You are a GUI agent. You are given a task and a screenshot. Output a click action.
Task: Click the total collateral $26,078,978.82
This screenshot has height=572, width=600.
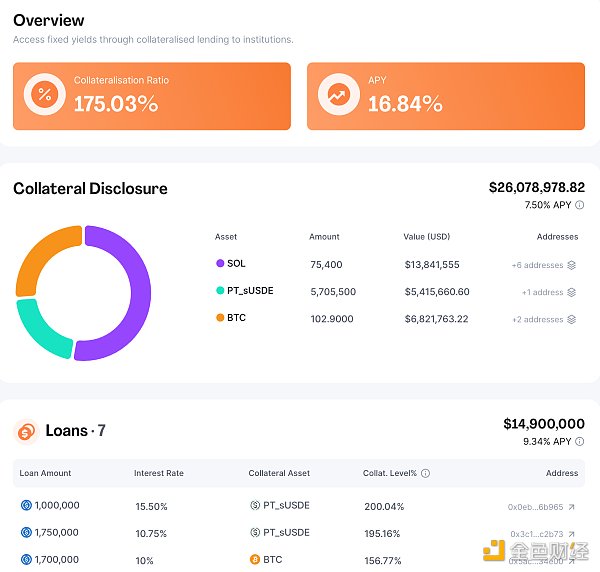click(x=537, y=187)
